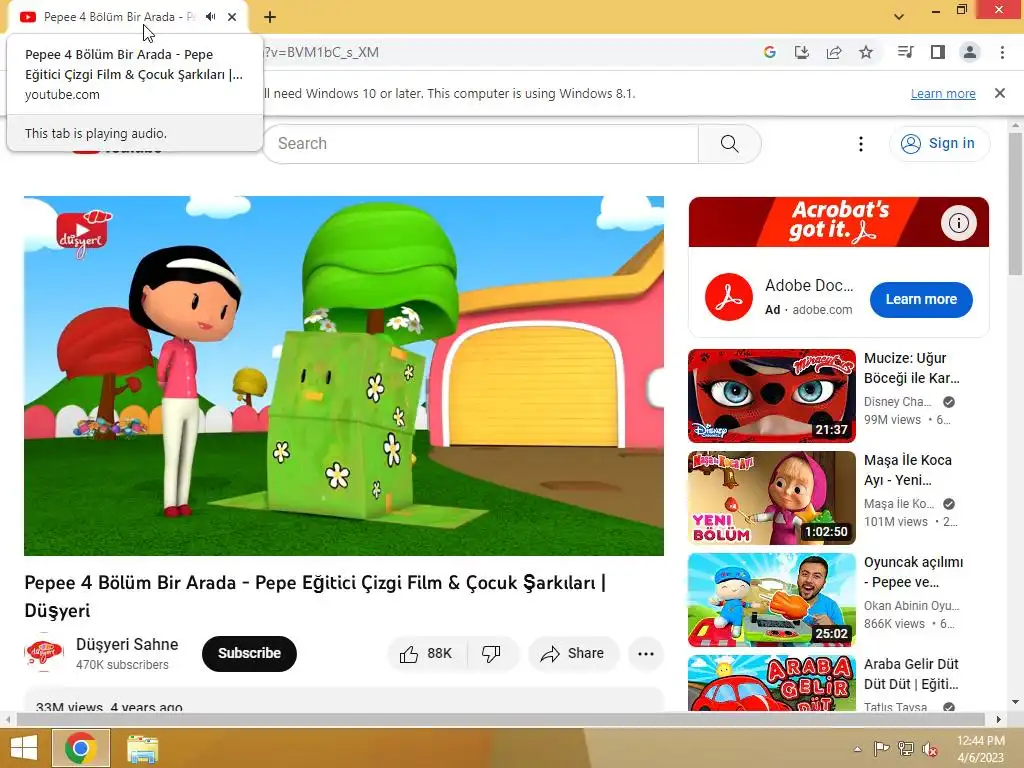This screenshot has width=1024, height=768.
Task: Click the Adobe ad Learn more button
Action: [x=921, y=299]
